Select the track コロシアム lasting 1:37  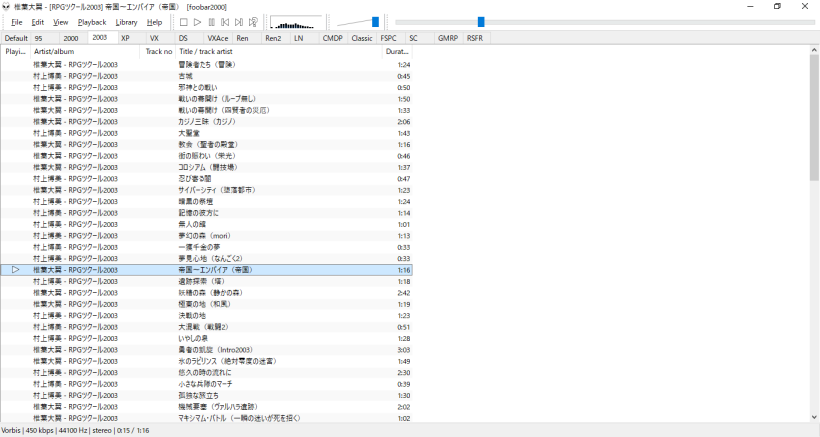(207, 167)
